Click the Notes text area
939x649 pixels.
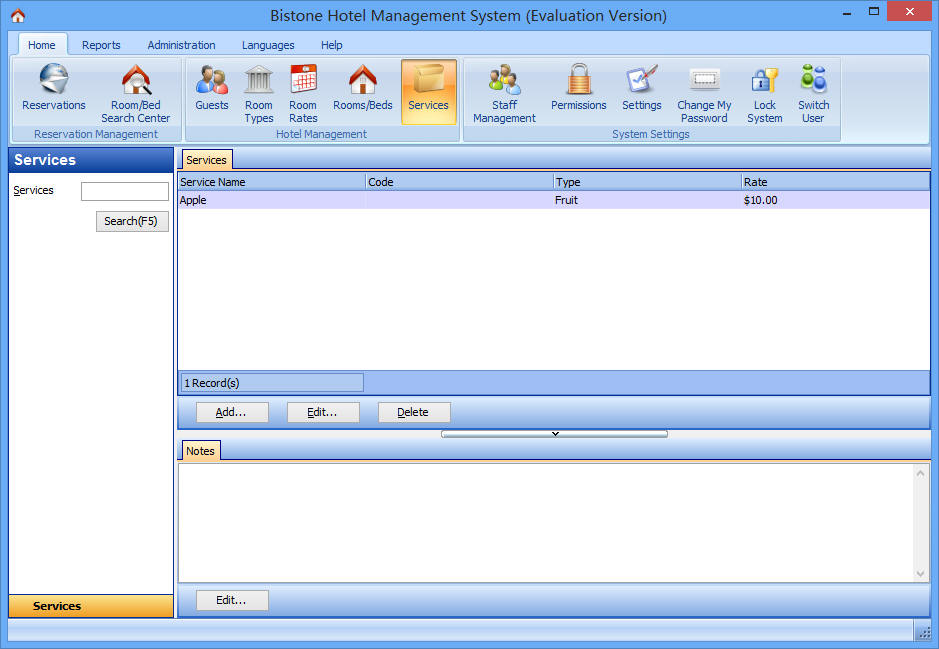(x=545, y=523)
